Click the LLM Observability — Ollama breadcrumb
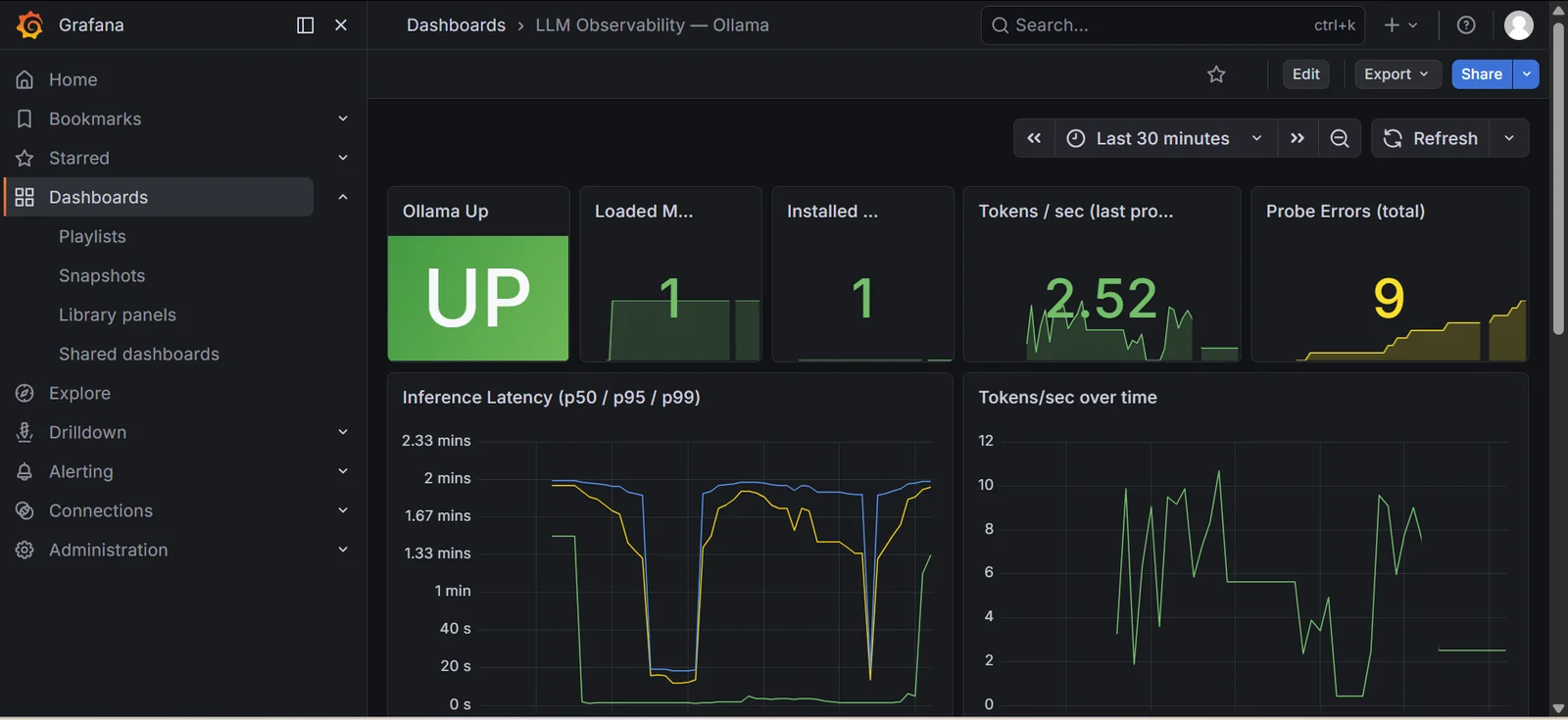1568x720 pixels. (652, 24)
